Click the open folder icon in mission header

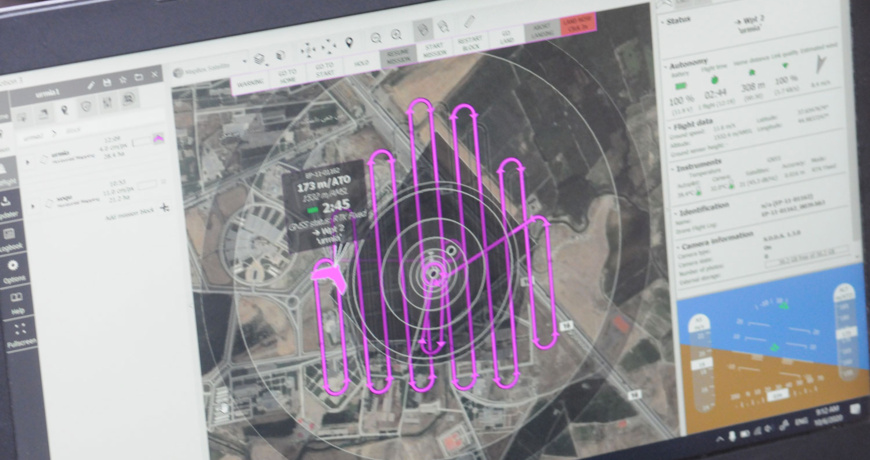pyautogui.click(x=139, y=77)
